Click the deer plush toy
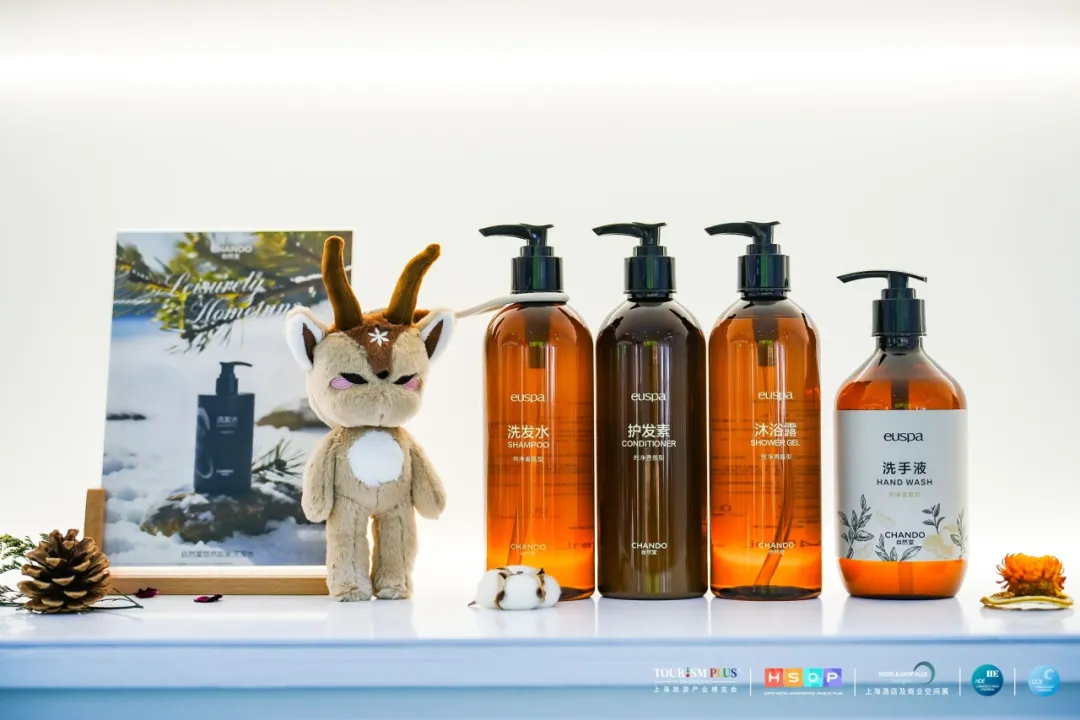1080x720 pixels. (x=375, y=418)
